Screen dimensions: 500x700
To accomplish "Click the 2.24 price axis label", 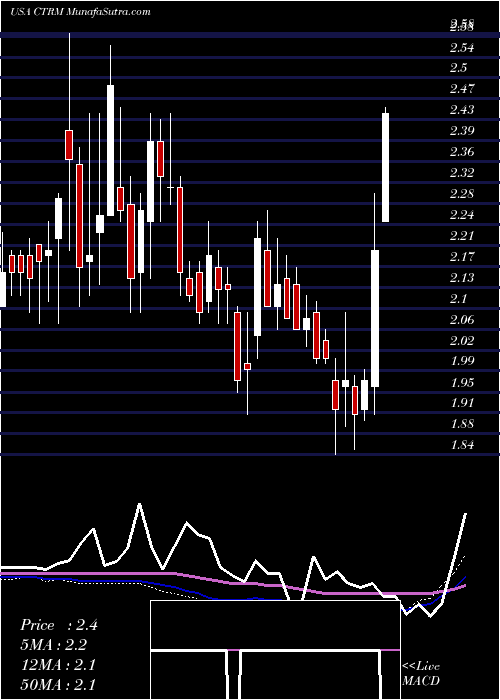I will click(x=462, y=215).
